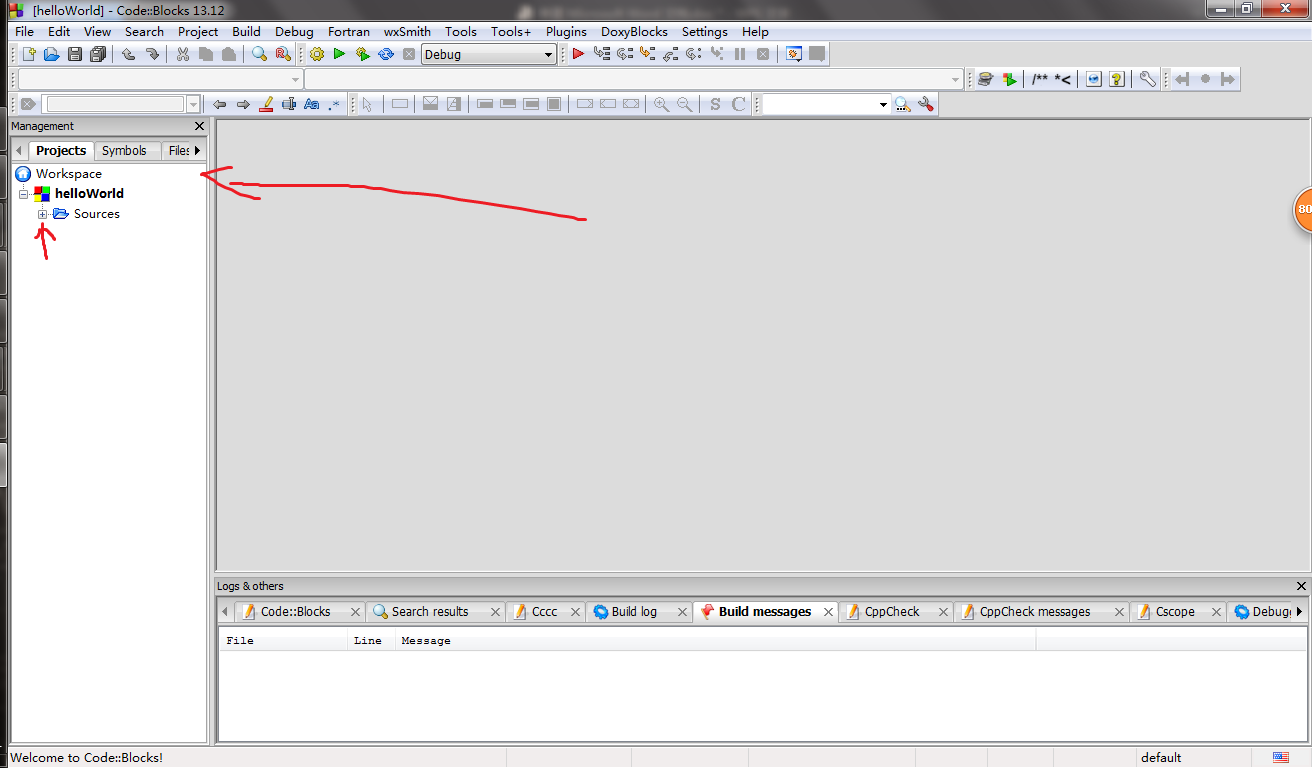The image size is (1312, 768).
Task: Close the Management panel
Action: point(199,126)
